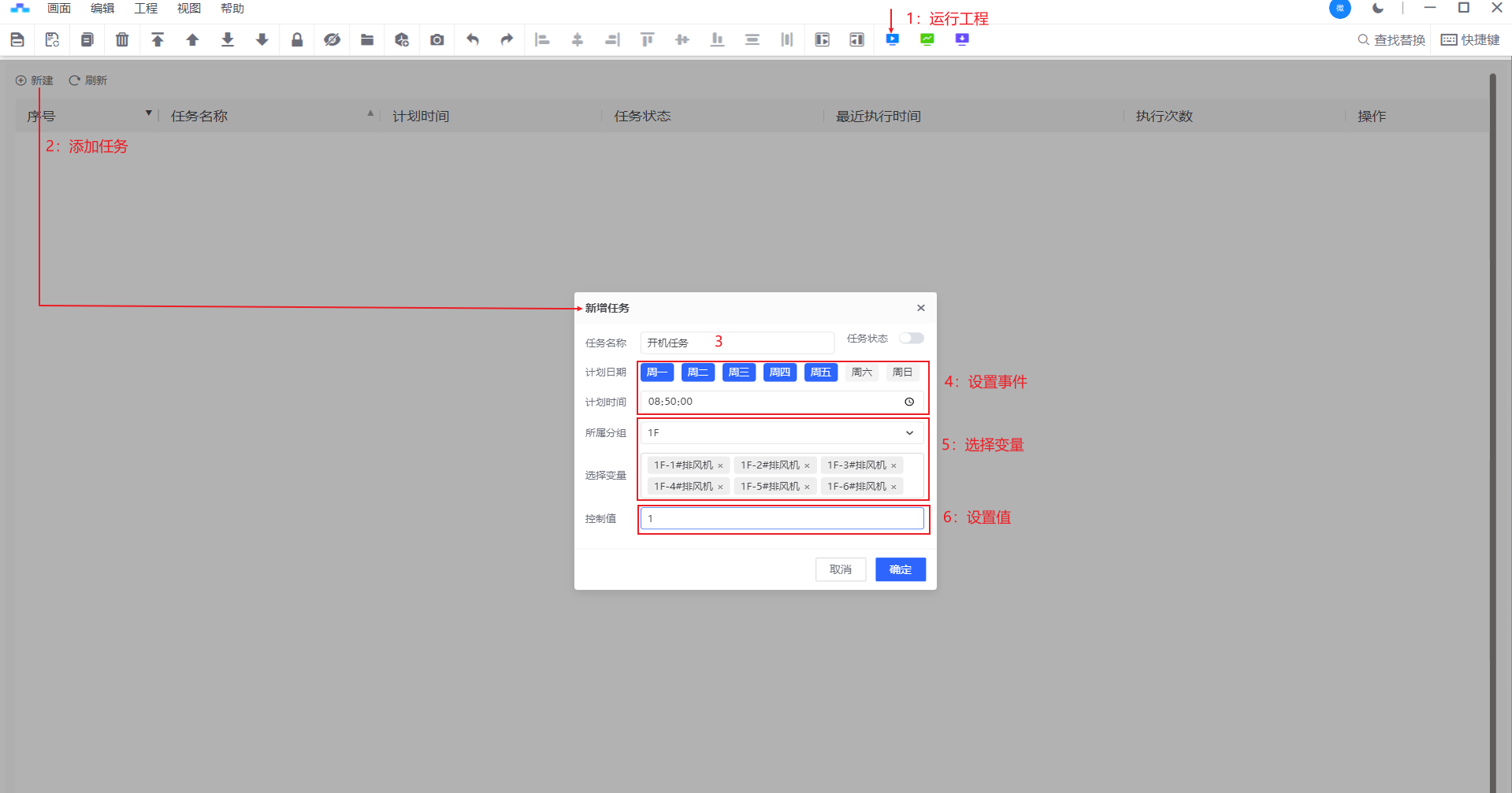Open the time picker clock icon
Viewport: 1512px width, 793px height.
tap(909, 402)
